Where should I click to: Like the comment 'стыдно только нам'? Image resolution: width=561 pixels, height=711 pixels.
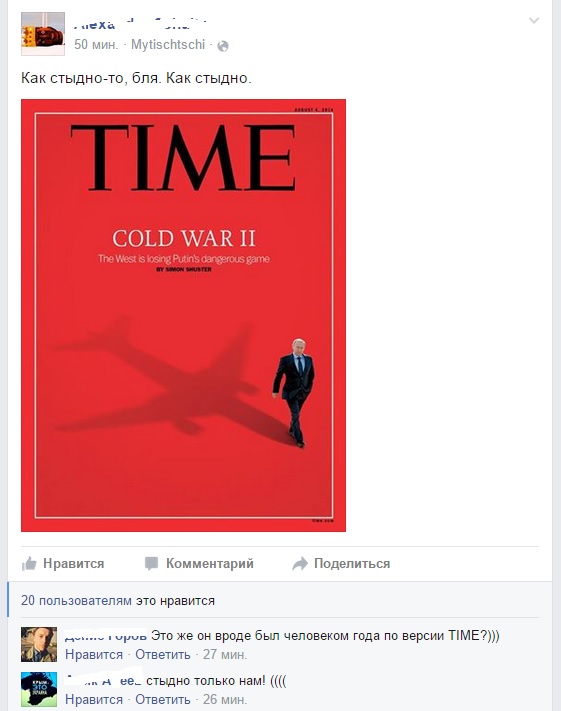click(x=94, y=699)
